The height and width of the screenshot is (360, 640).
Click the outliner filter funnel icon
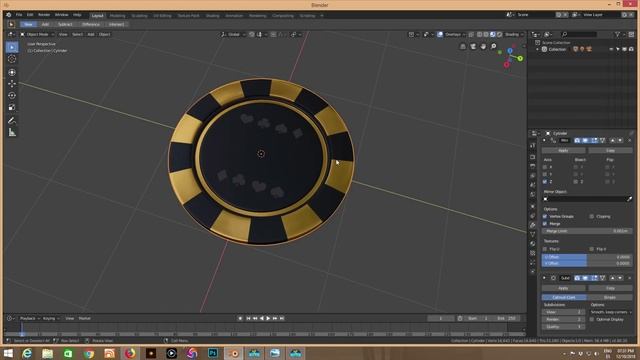(617, 35)
